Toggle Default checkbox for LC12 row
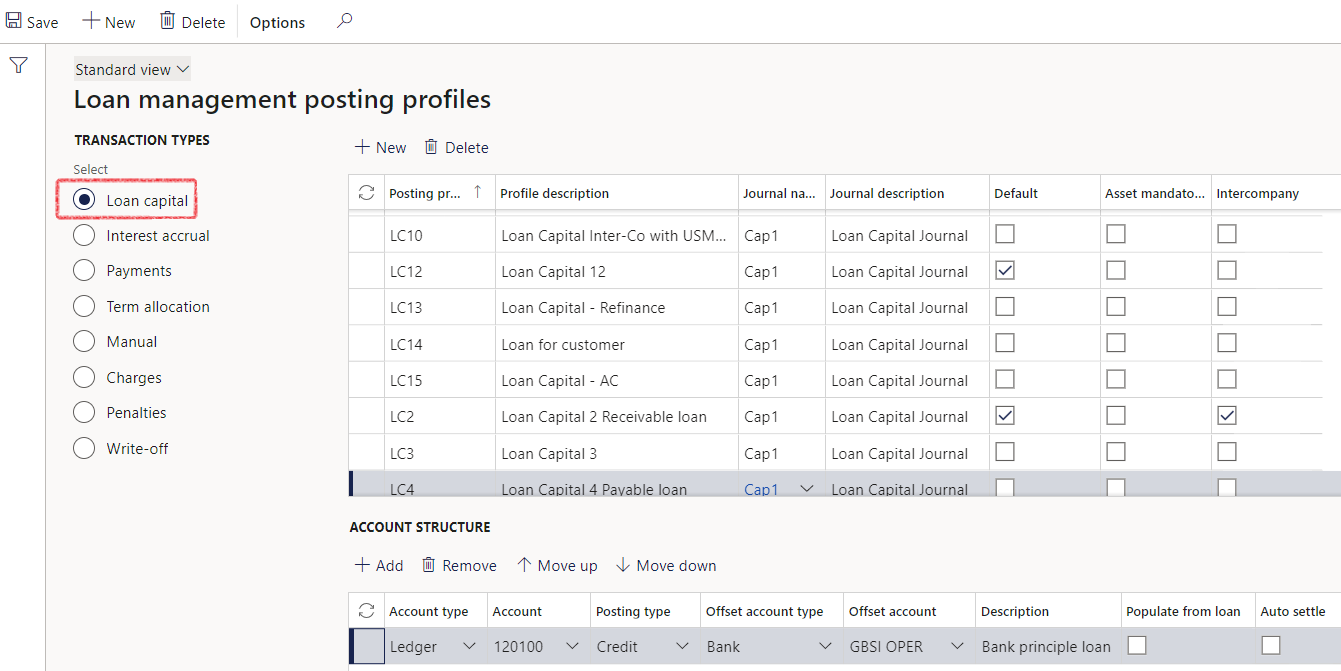This screenshot has width=1341, height=671. [x=1005, y=271]
